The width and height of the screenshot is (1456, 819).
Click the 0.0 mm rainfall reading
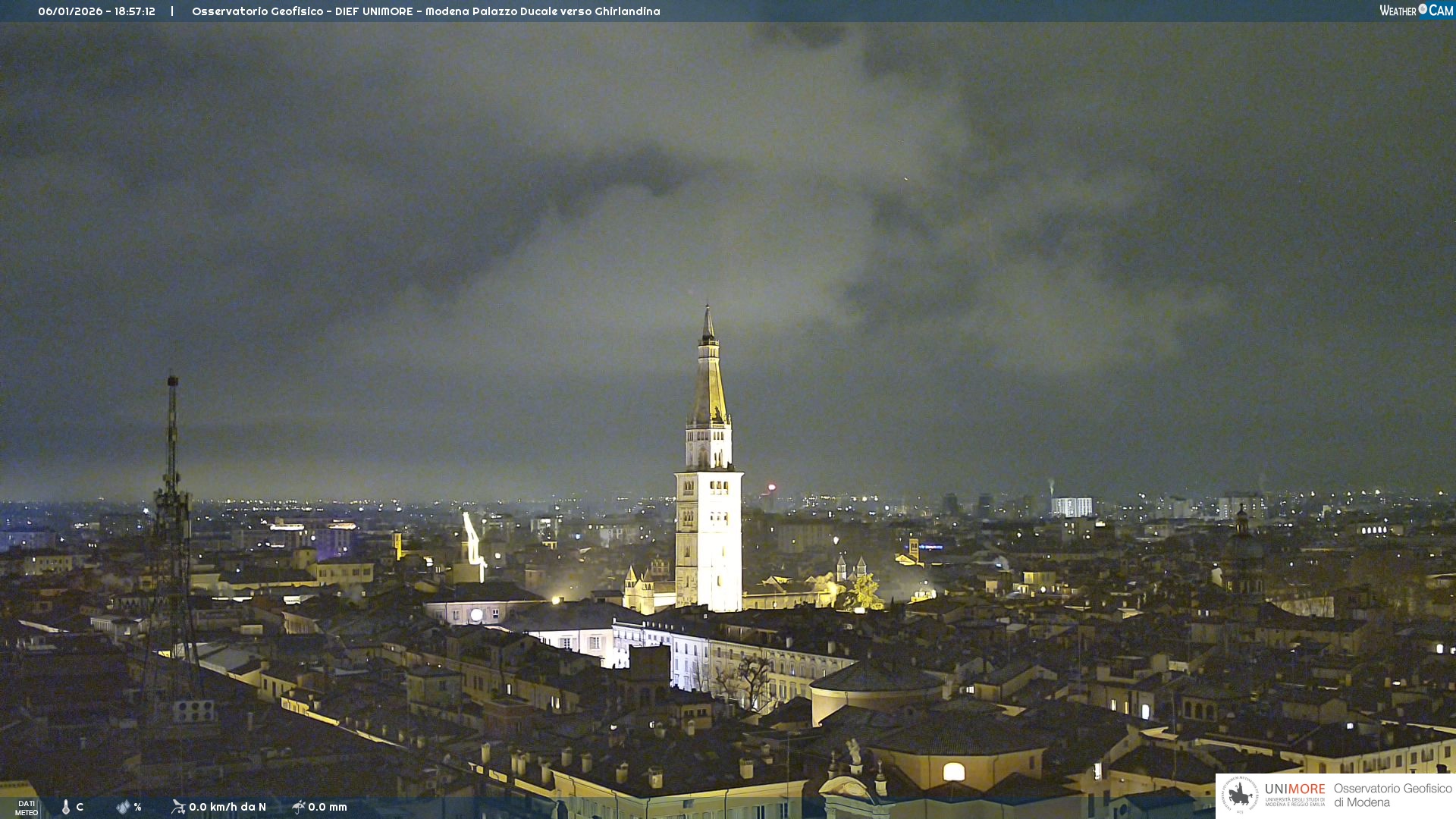click(328, 807)
